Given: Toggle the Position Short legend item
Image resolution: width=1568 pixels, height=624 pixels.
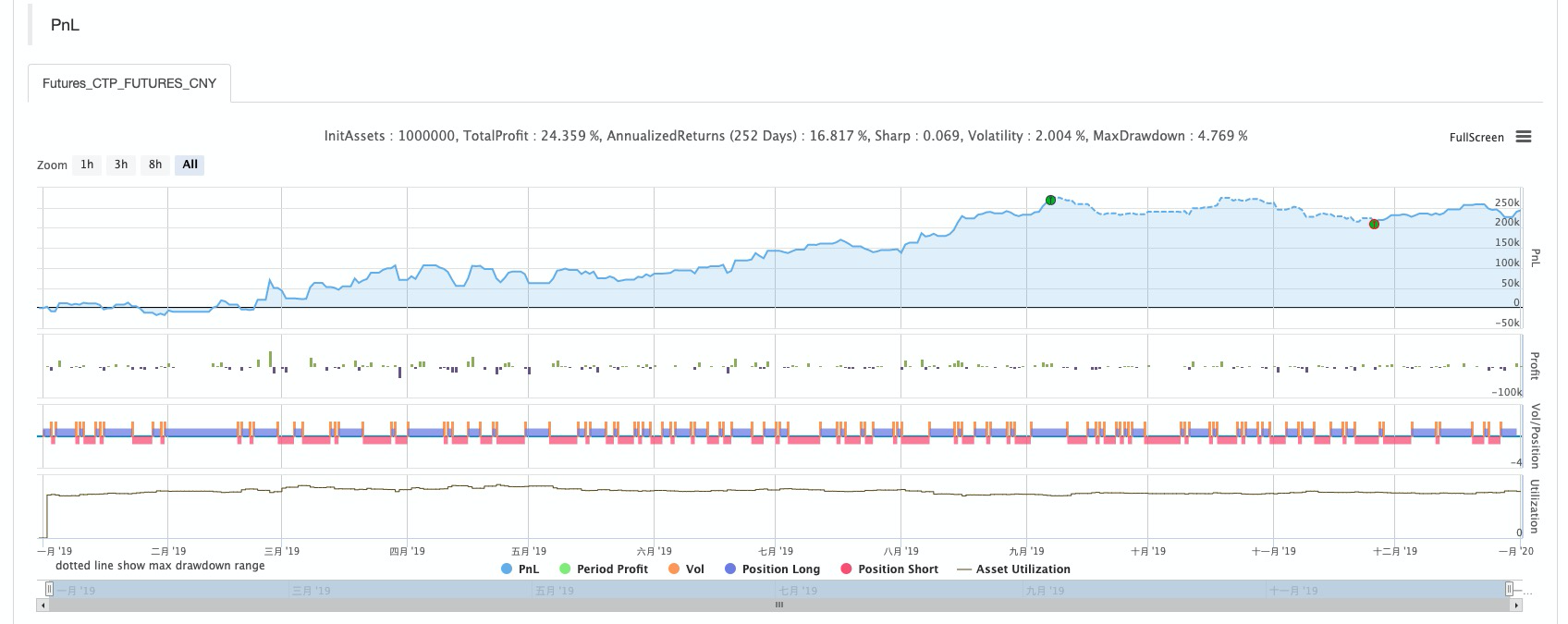Looking at the screenshot, I should (889, 569).
